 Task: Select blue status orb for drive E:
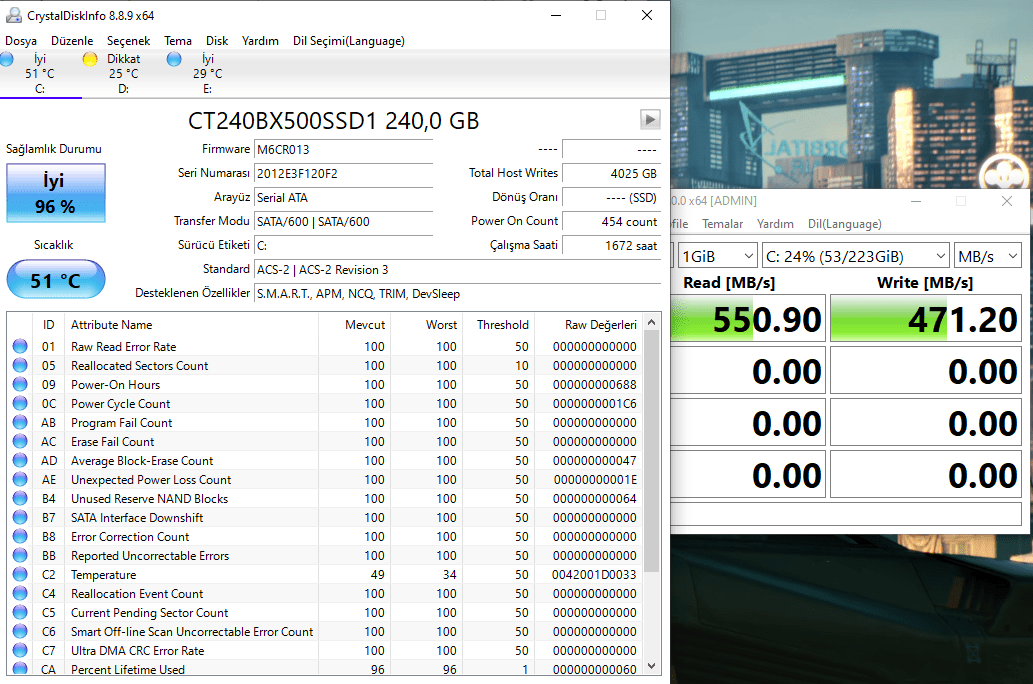coord(174,59)
